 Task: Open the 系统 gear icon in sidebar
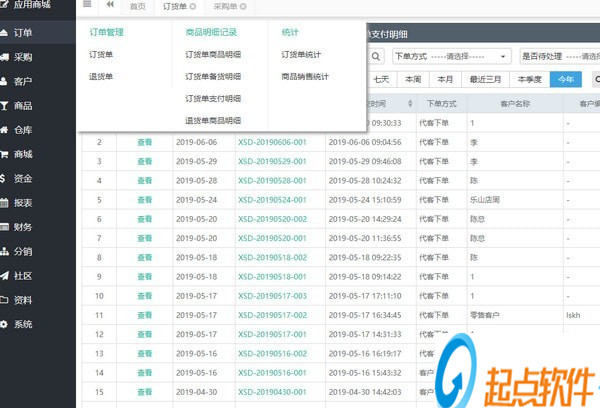click(x=4, y=324)
